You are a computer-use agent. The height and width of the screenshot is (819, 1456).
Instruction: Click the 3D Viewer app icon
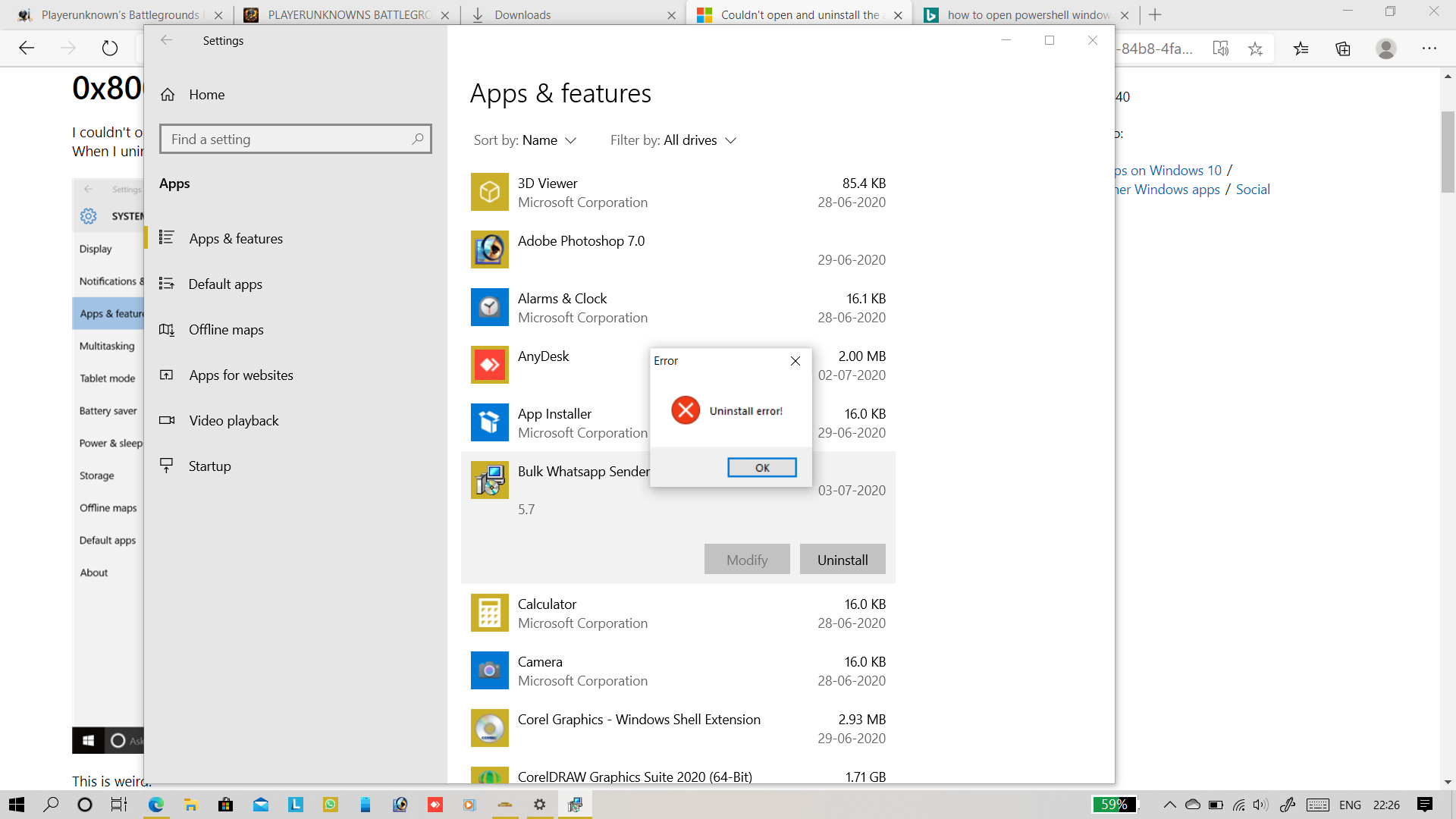pyautogui.click(x=490, y=192)
